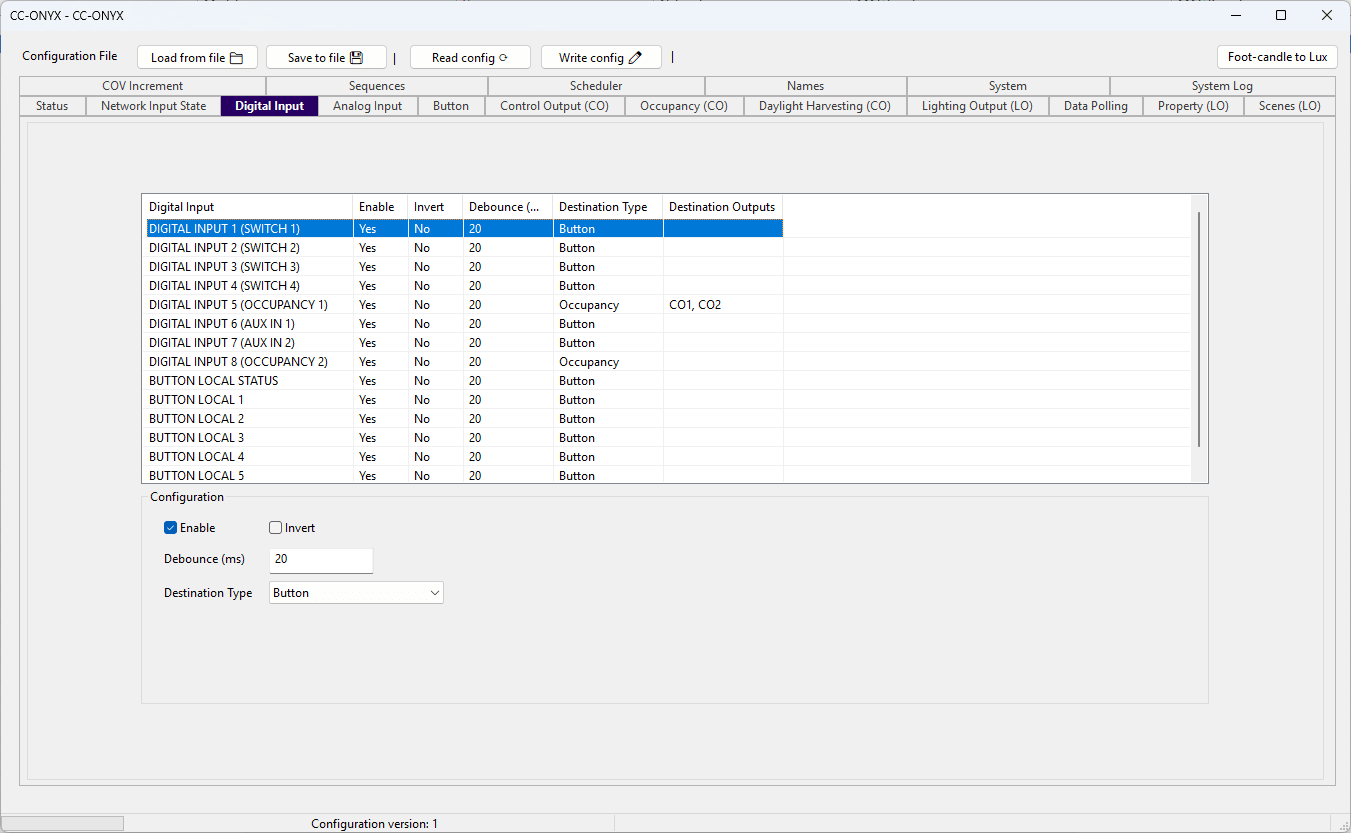Viewport: 1351px width, 833px height.
Task: Select the Scheduler tab
Action: [x=596, y=86]
